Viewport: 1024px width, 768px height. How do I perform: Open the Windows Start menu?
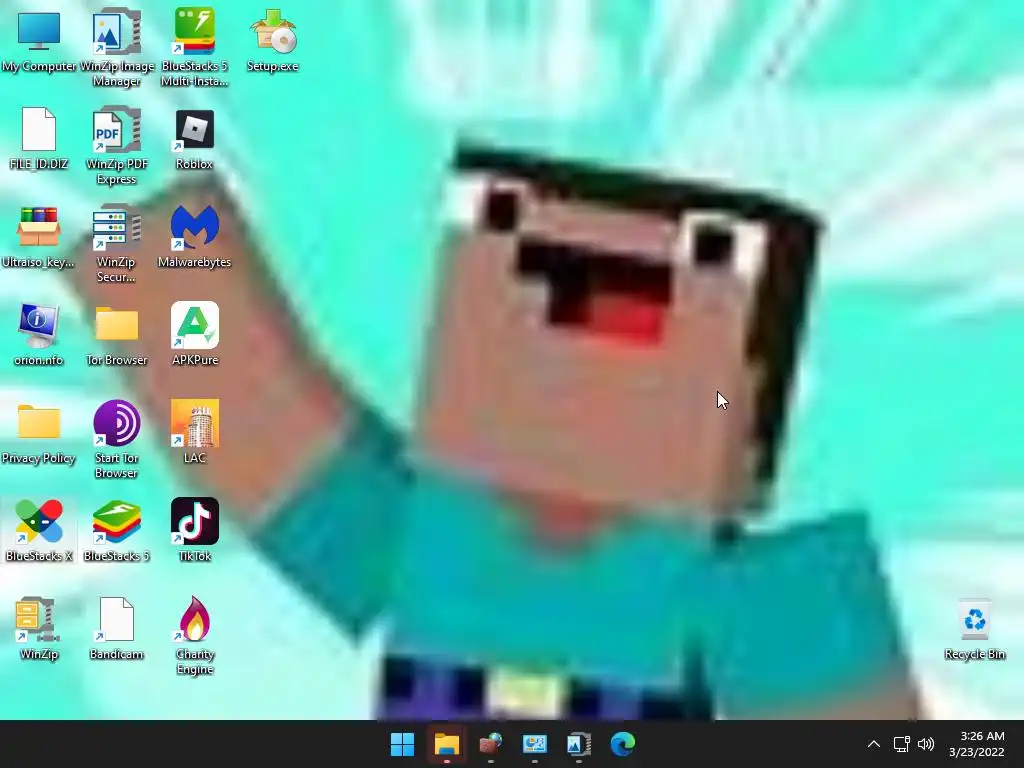pyautogui.click(x=402, y=744)
